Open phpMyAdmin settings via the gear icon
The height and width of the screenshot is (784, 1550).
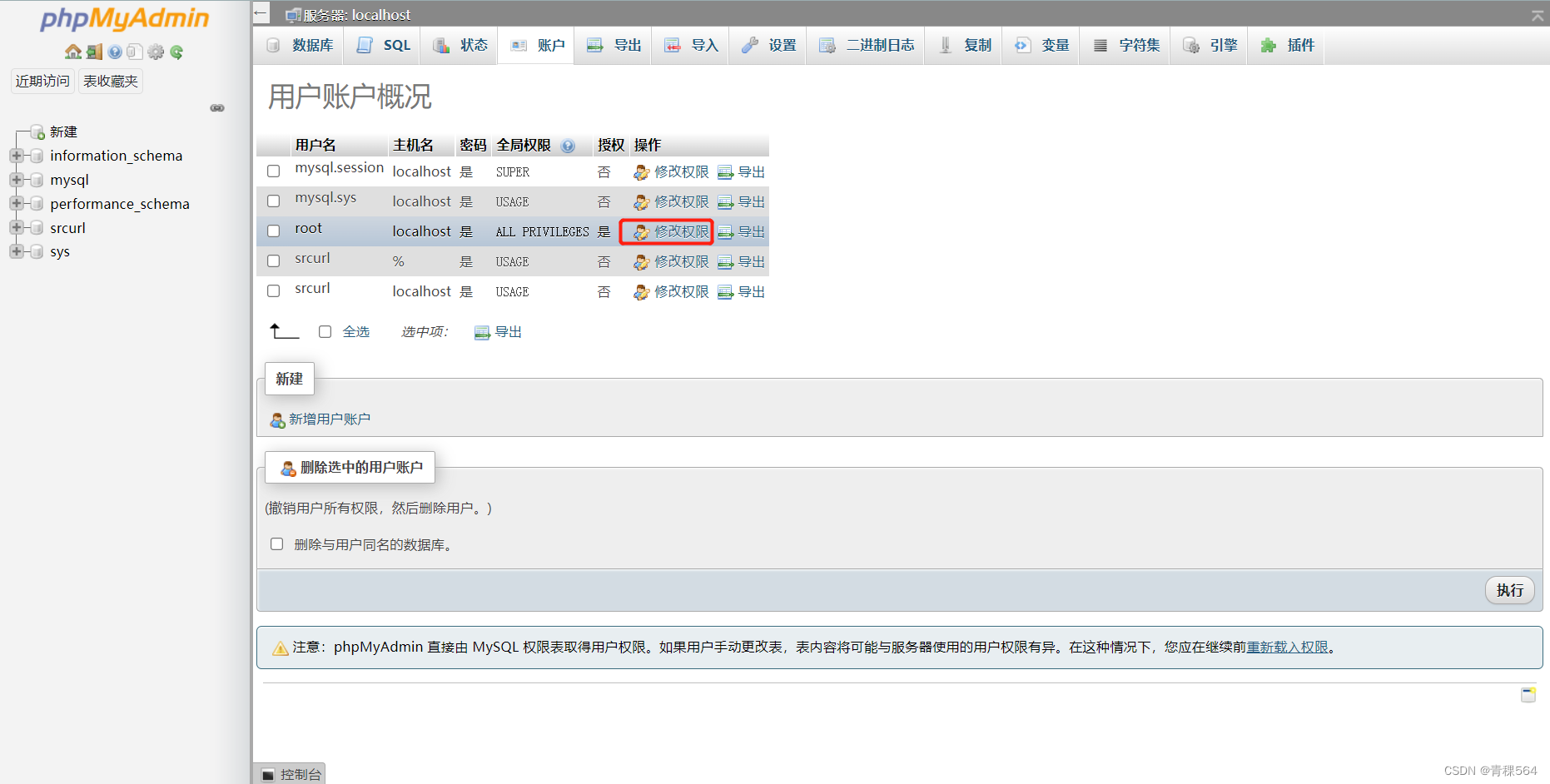pos(156,52)
